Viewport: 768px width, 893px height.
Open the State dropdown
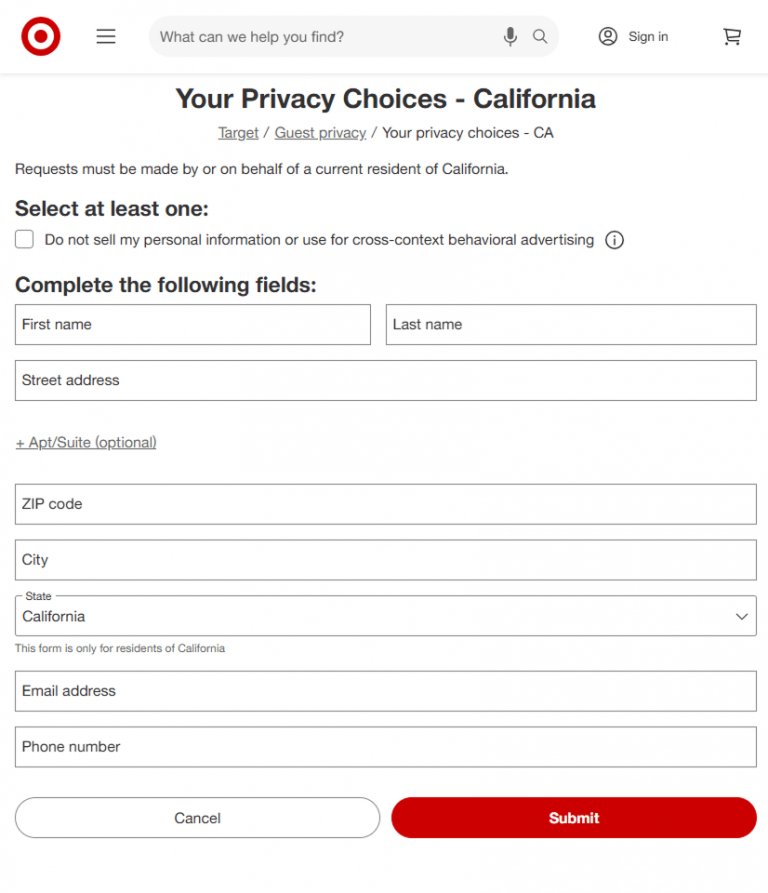pos(385,615)
